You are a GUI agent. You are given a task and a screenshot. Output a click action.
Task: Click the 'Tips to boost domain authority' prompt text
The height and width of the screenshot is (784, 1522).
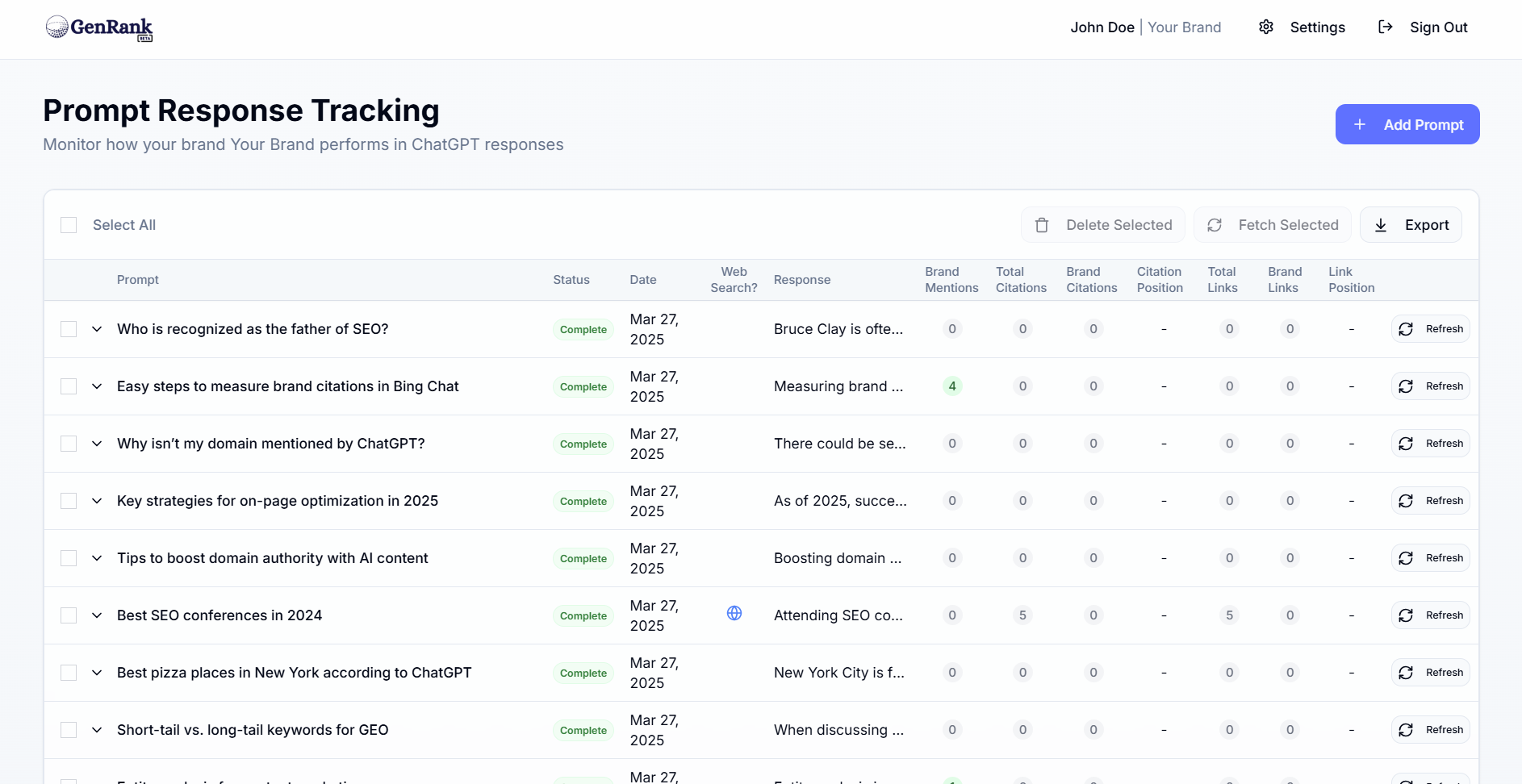(x=273, y=558)
